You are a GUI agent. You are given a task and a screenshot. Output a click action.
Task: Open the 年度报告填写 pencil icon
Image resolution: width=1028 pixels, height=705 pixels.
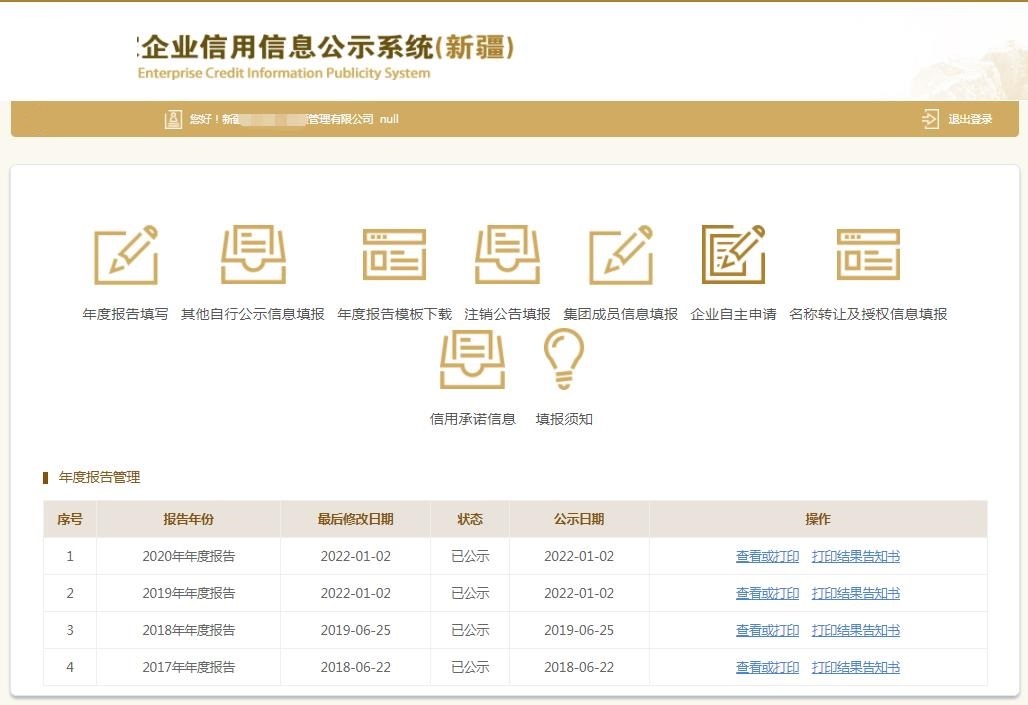(126, 255)
